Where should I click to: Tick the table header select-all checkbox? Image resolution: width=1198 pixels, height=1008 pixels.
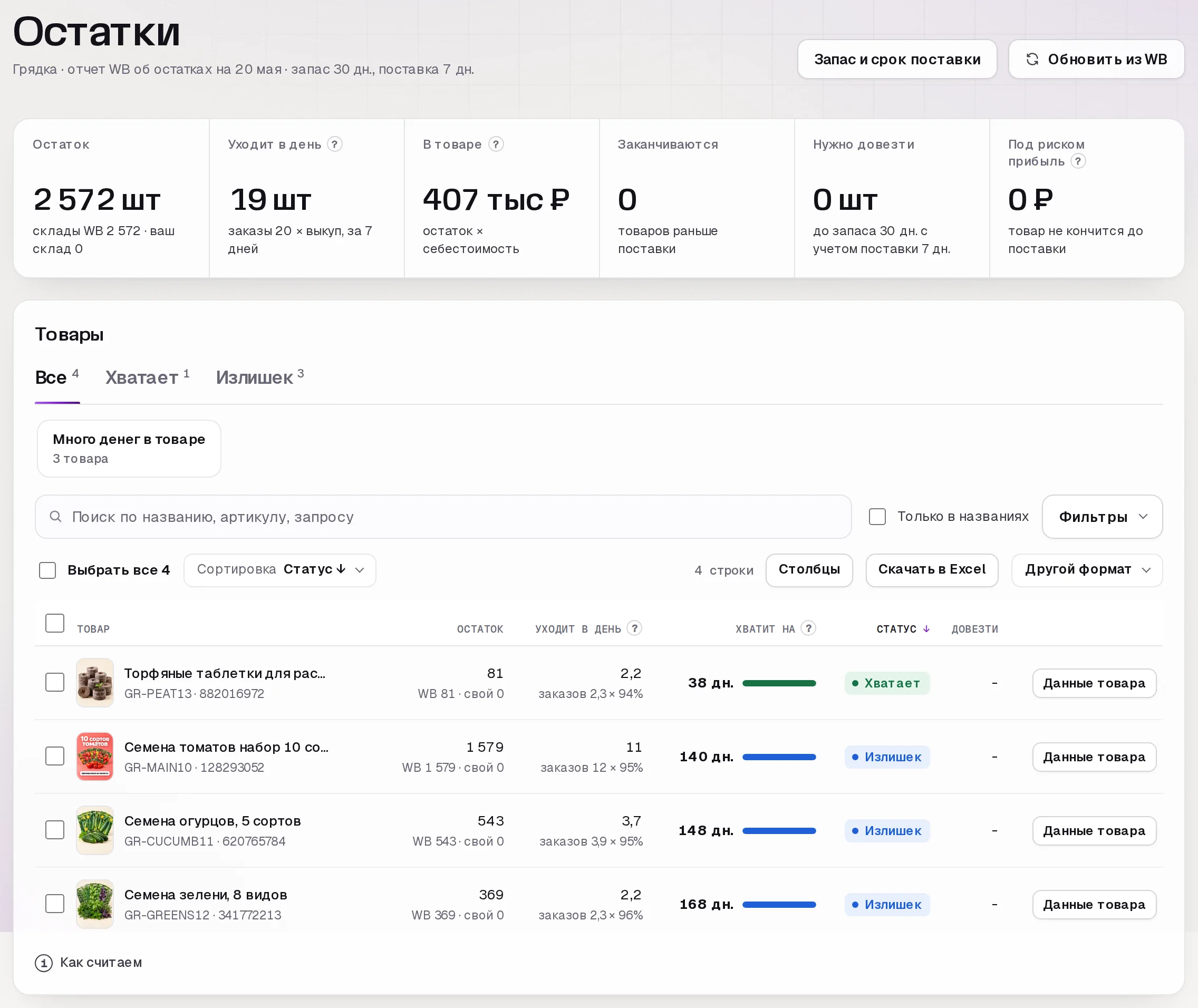(55, 624)
